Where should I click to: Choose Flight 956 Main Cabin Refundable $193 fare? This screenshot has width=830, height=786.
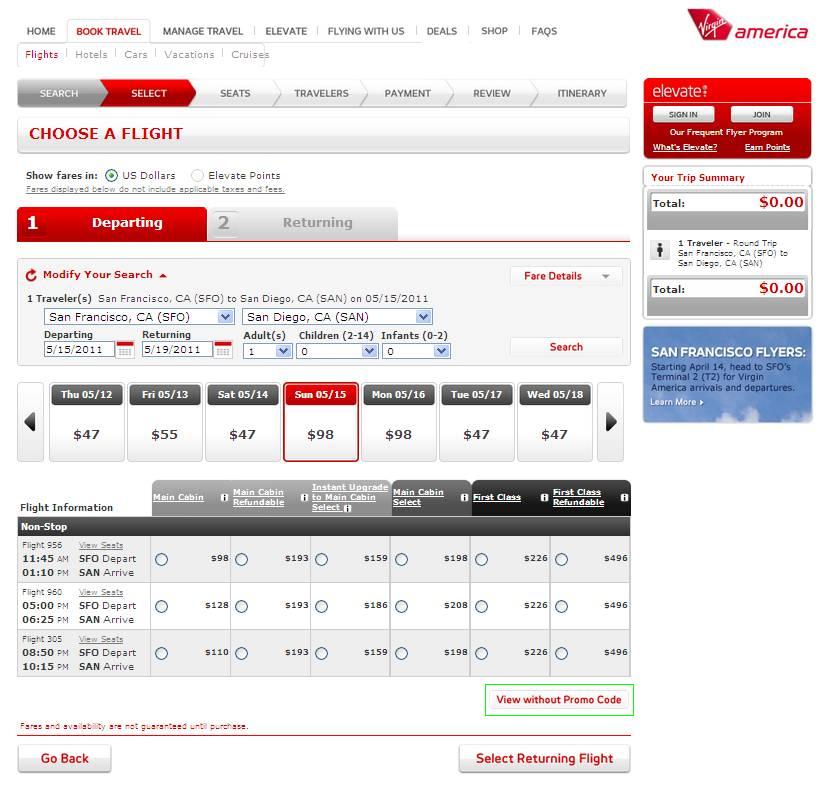coord(241,559)
